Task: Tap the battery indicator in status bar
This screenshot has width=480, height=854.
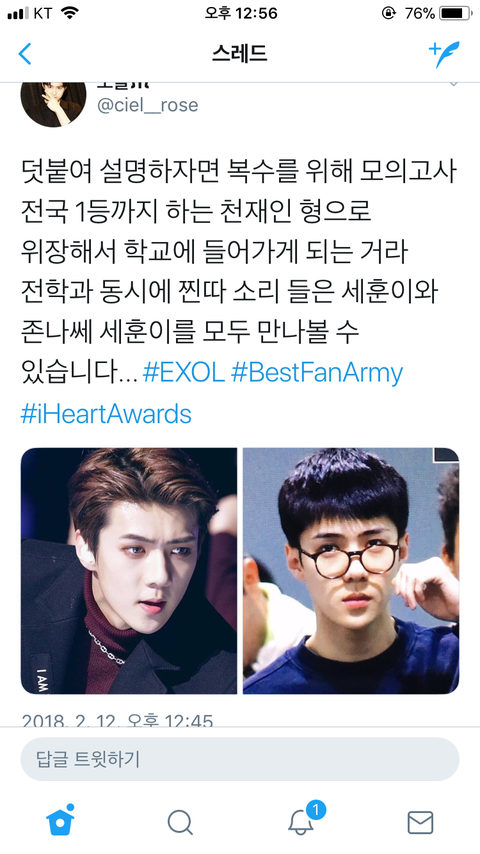Action: 455,14
